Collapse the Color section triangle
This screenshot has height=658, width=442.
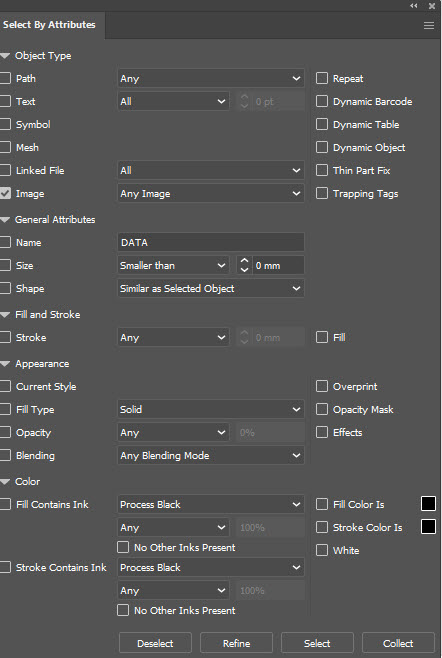click(5, 482)
